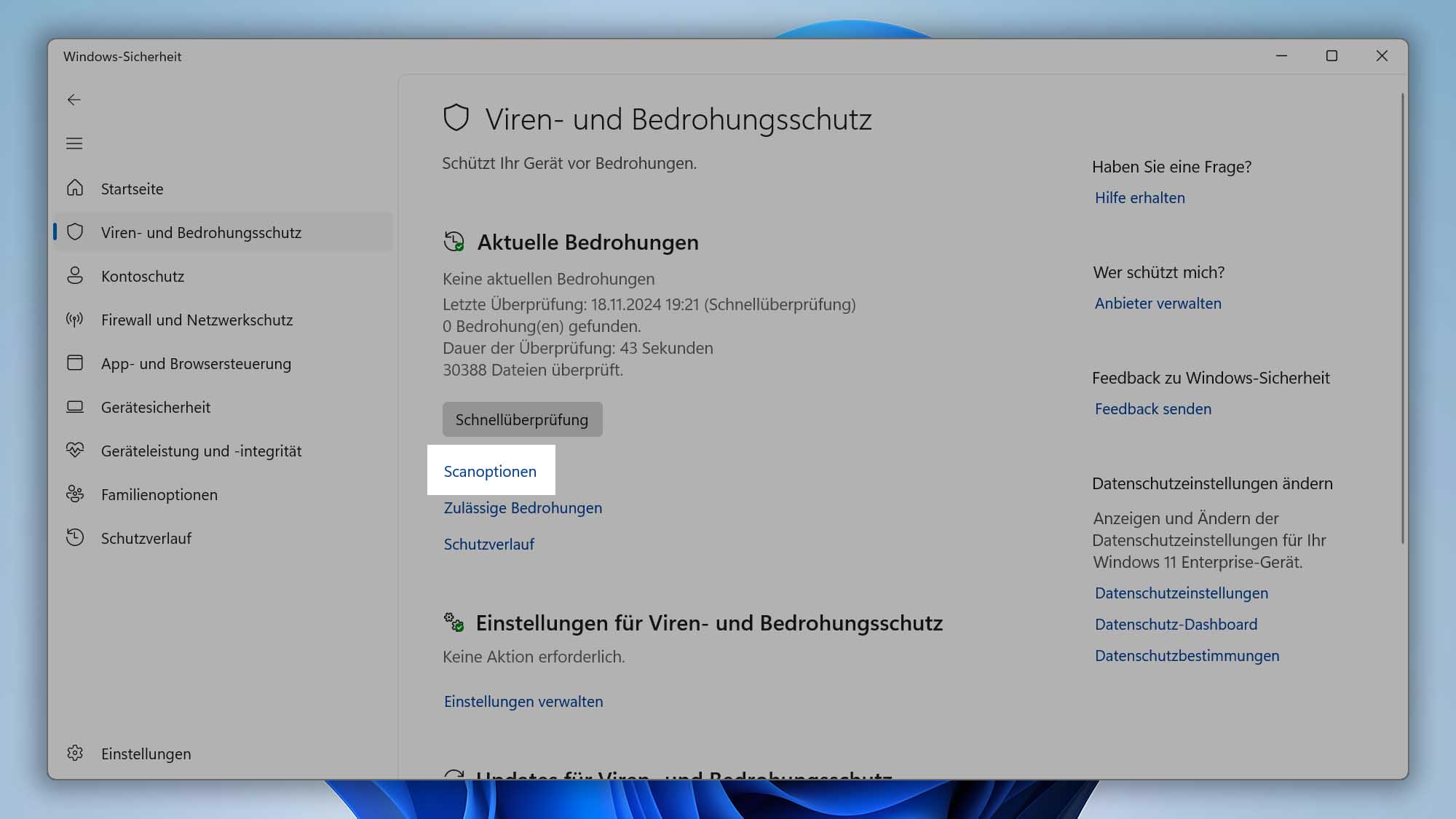Open Datenschutzeinstellungen link
The height and width of the screenshot is (819, 1456).
[x=1182, y=593]
